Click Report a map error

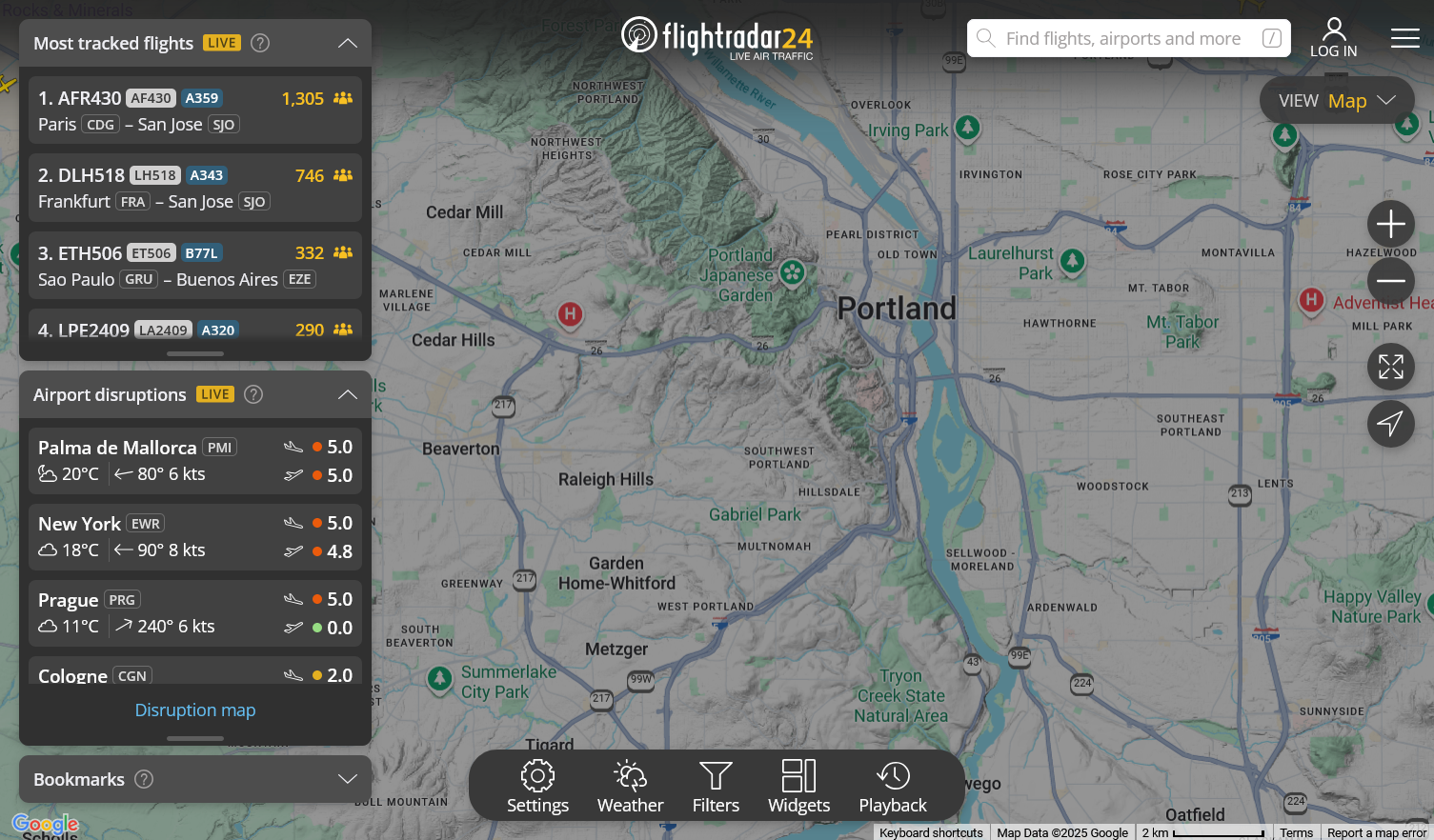(x=1377, y=832)
